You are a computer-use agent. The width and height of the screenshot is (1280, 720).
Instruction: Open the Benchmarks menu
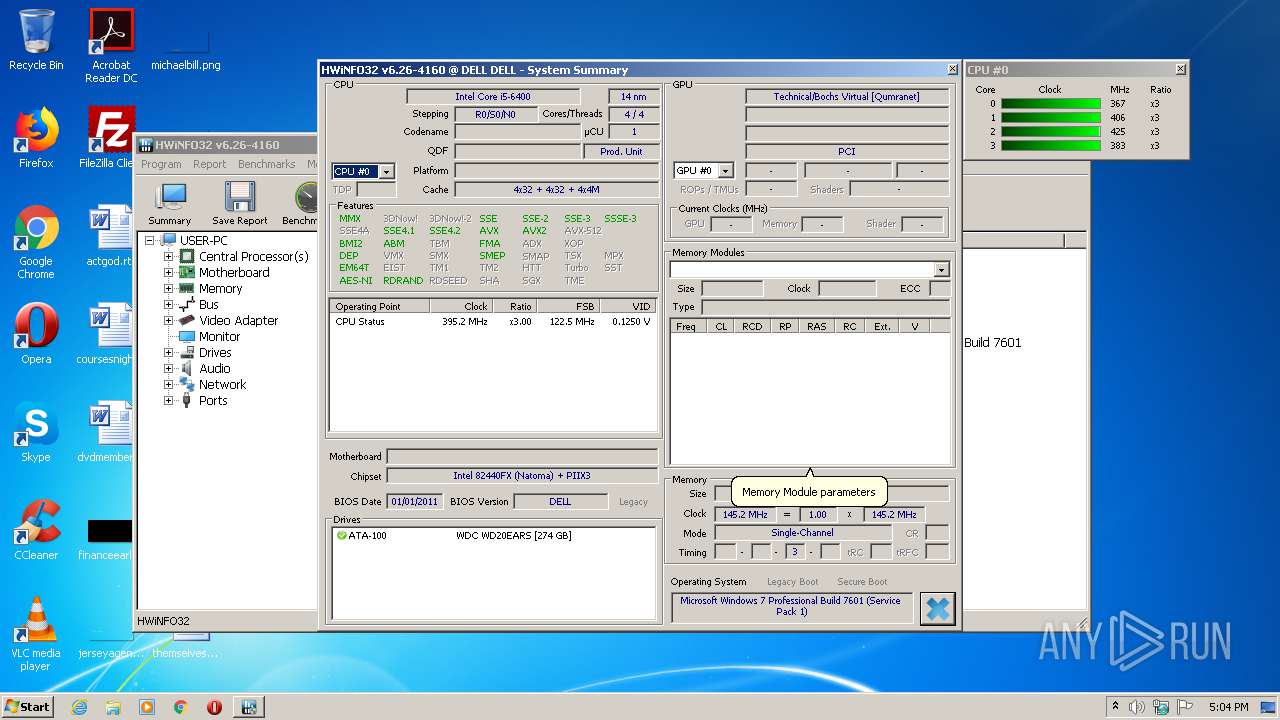(x=267, y=164)
